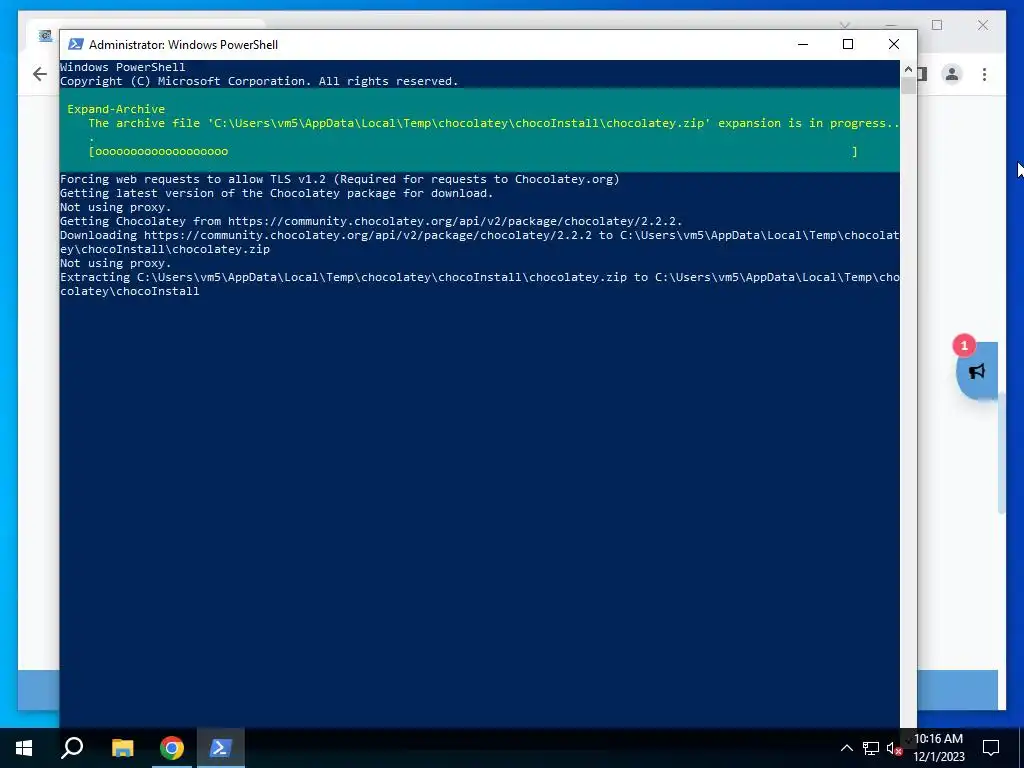The image size is (1024, 768).
Task: Show hidden system tray icons
Action: pyautogui.click(x=846, y=748)
